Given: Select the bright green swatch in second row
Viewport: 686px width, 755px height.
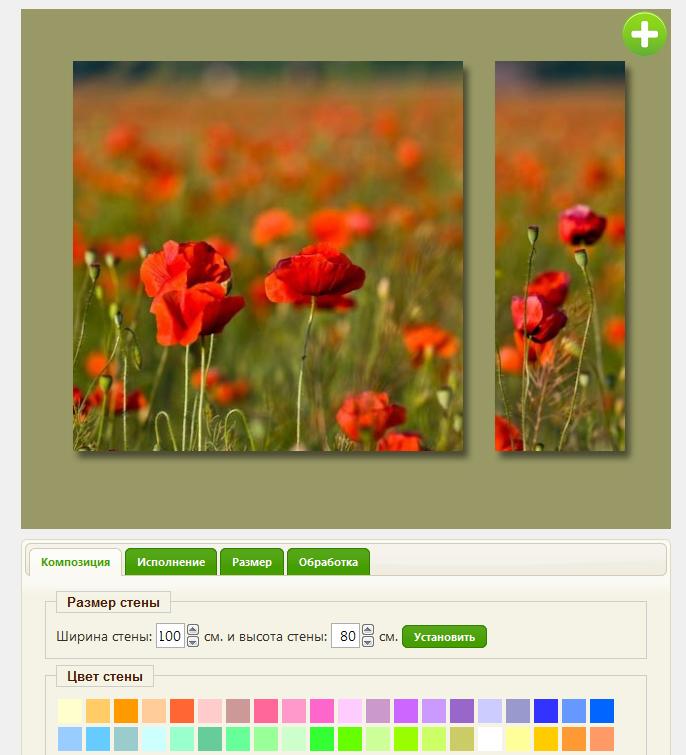Looking at the screenshot, I should (x=322, y=739).
